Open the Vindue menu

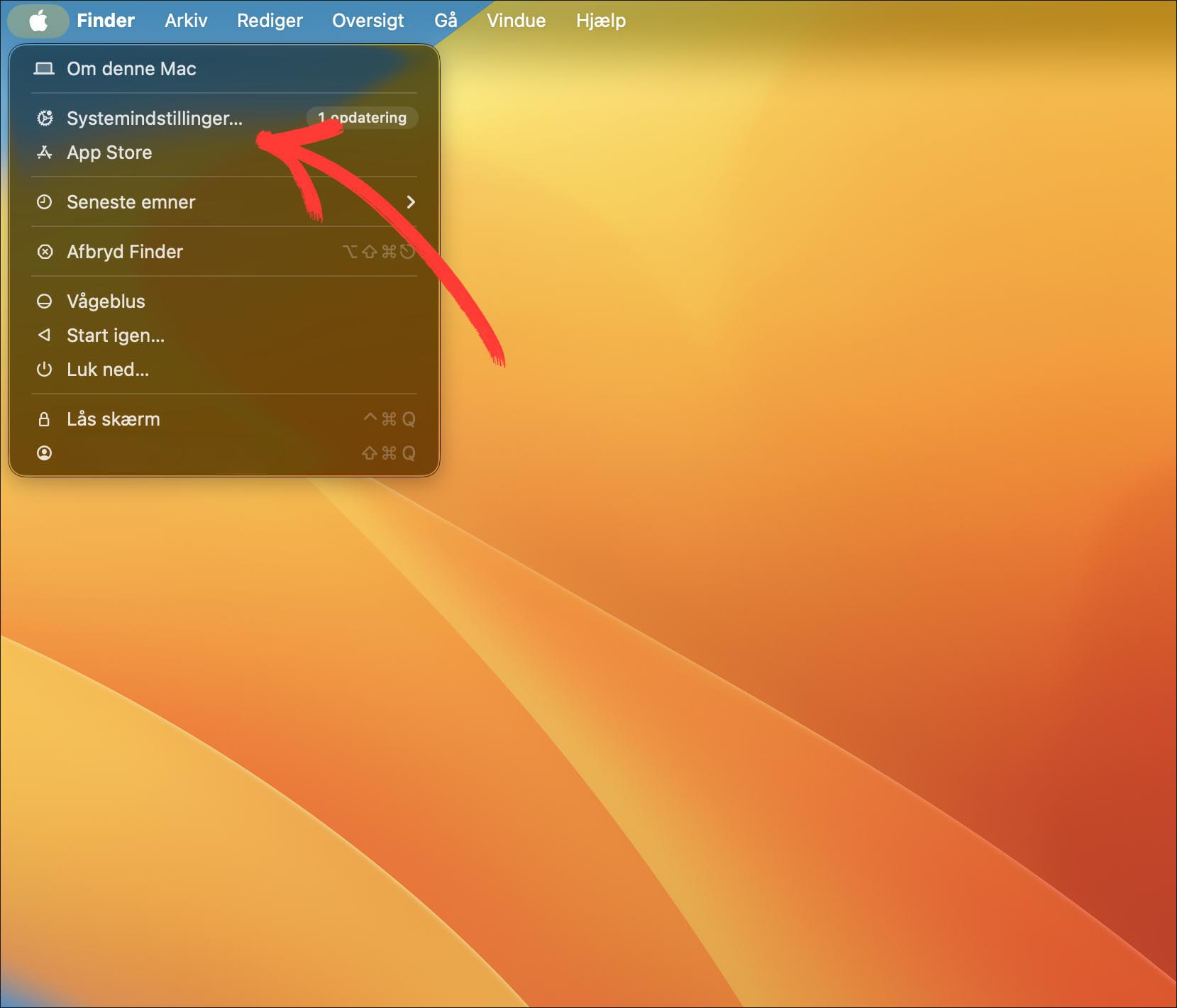tap(516, 21)
